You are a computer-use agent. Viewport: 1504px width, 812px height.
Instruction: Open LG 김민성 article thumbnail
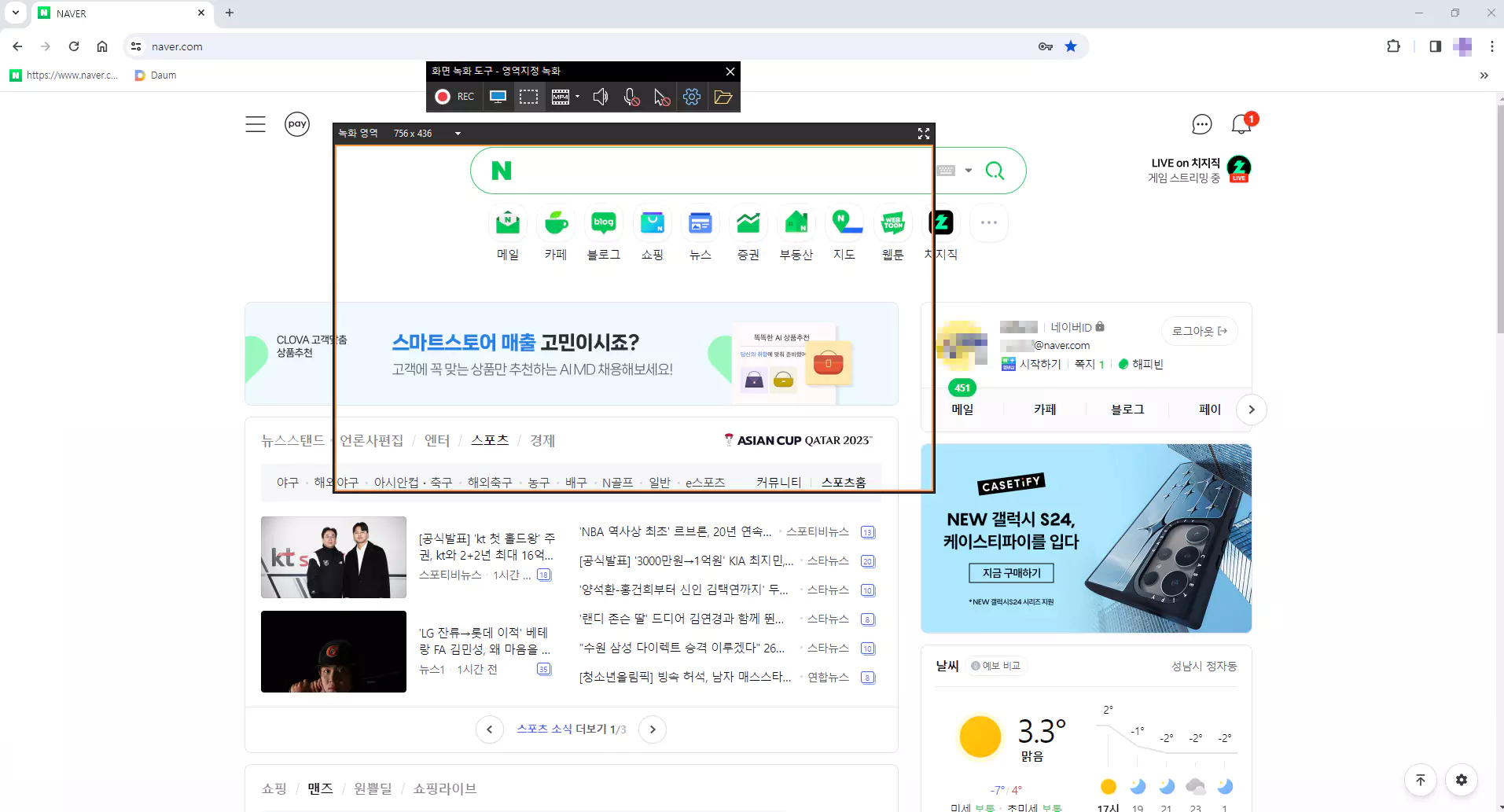[x=333, y=652]
